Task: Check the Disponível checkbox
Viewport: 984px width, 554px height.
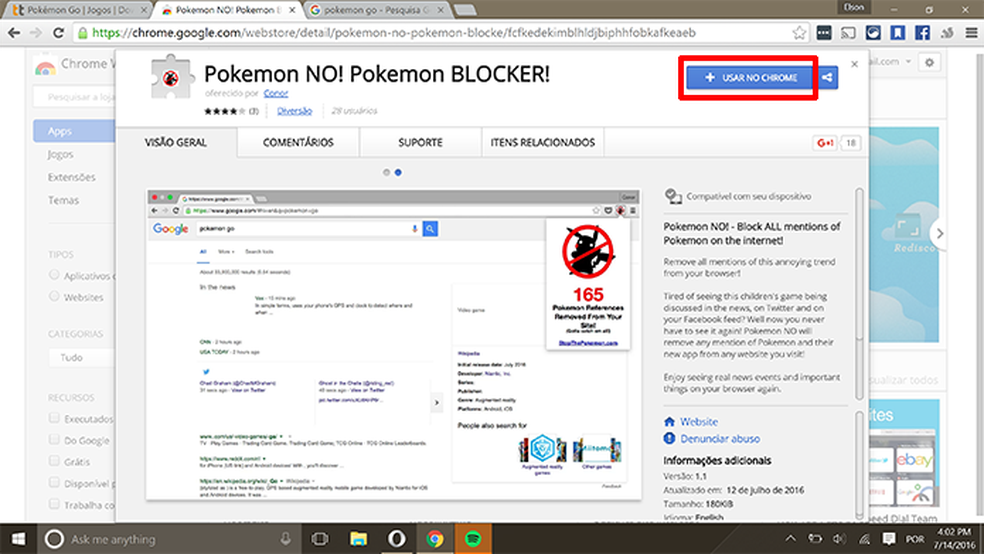Action: tap(54, 482)
